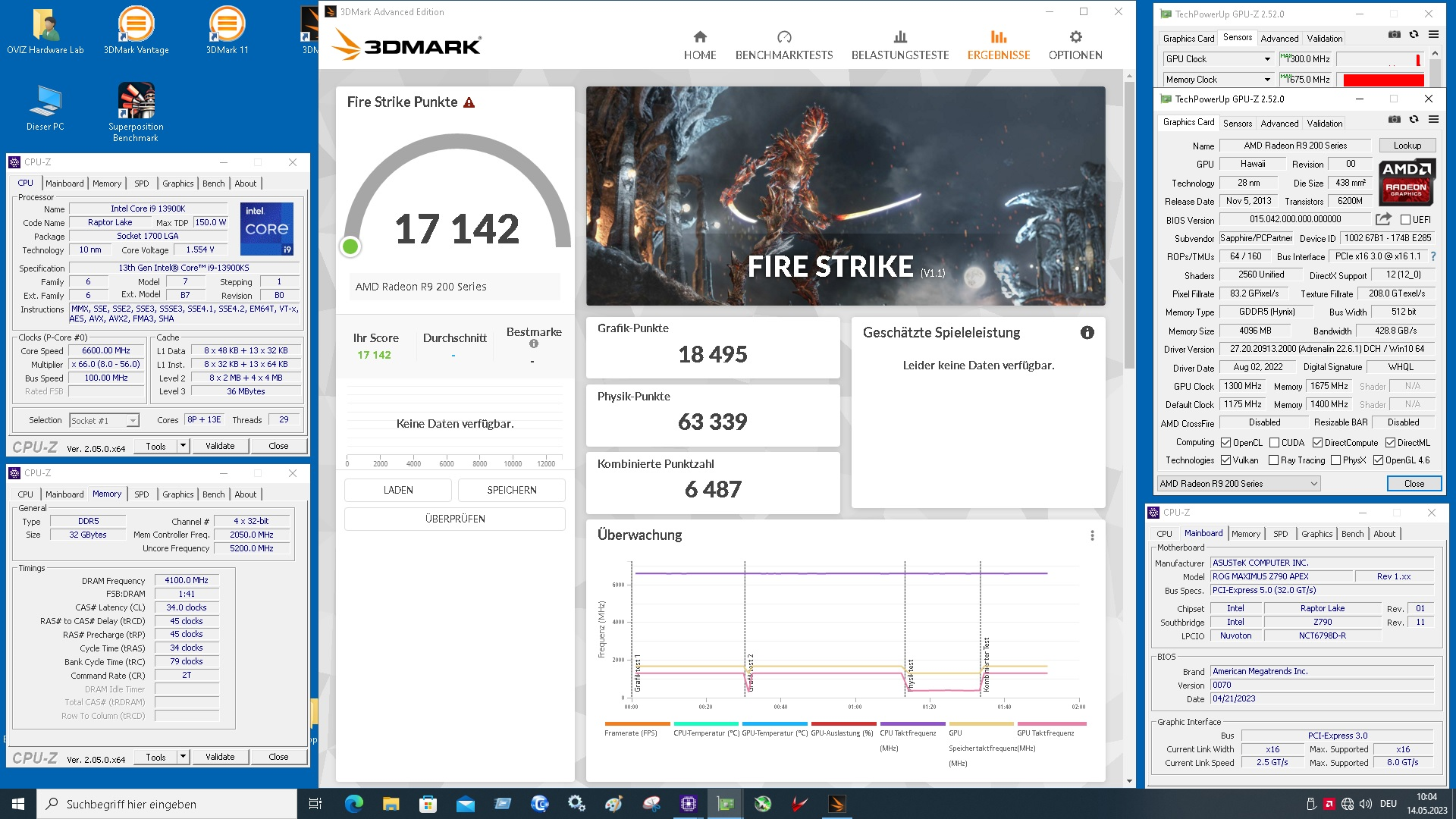Open File Explorer from the taskbar
Screen dimensions: 1456x819
[x=391, y=804]
